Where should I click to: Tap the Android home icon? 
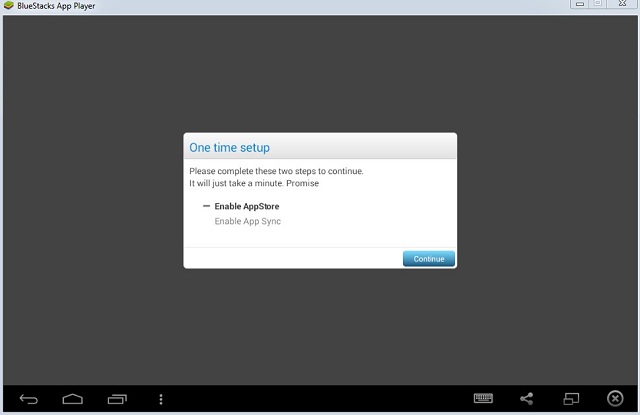73,399
